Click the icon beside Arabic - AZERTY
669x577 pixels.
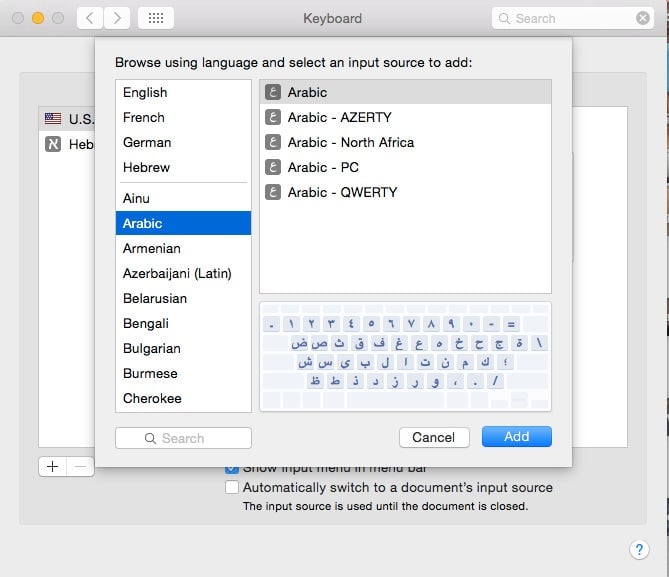click(x=273, y=117)
